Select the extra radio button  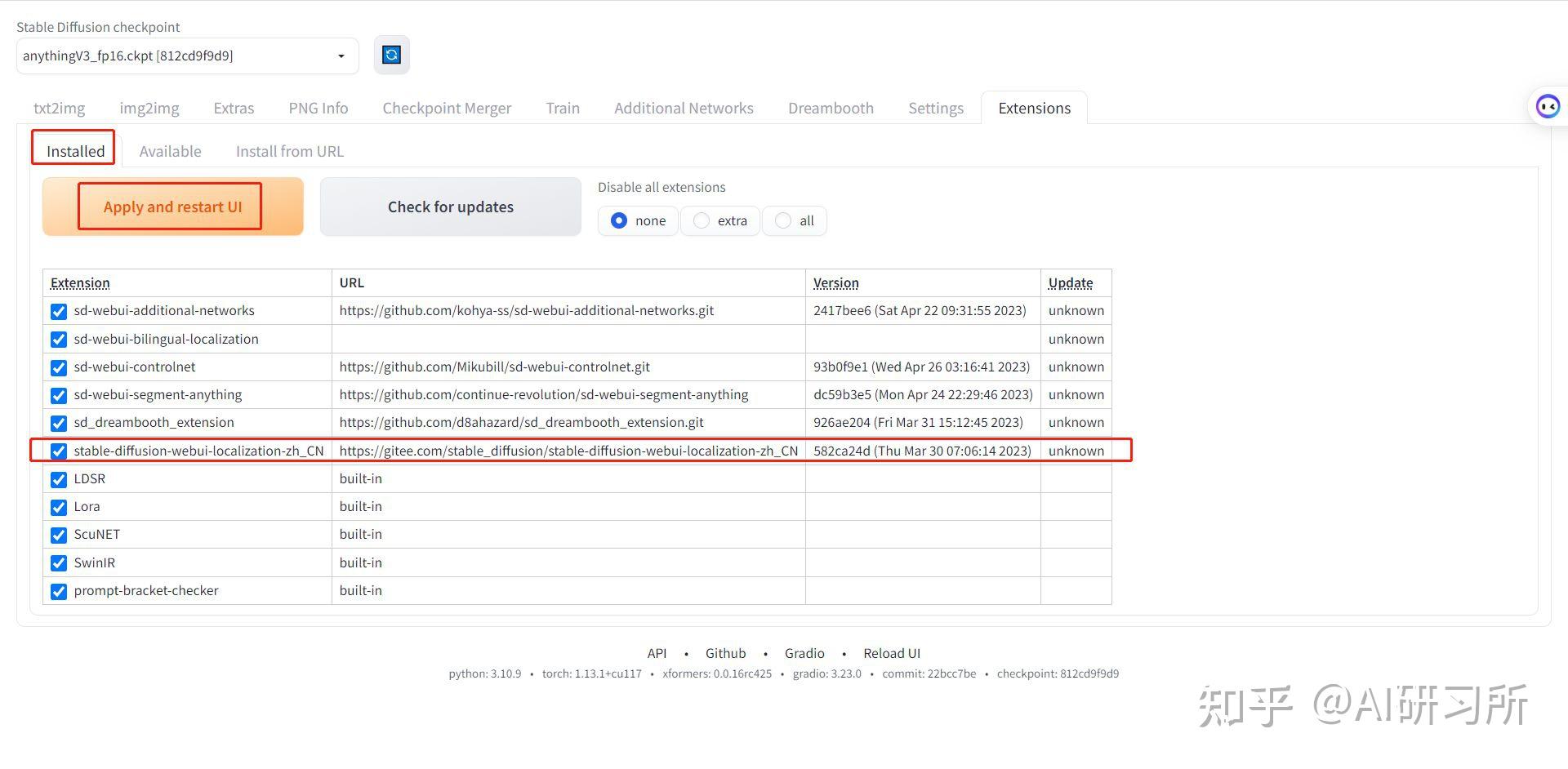pyautogui.click(x=701, y=220)
